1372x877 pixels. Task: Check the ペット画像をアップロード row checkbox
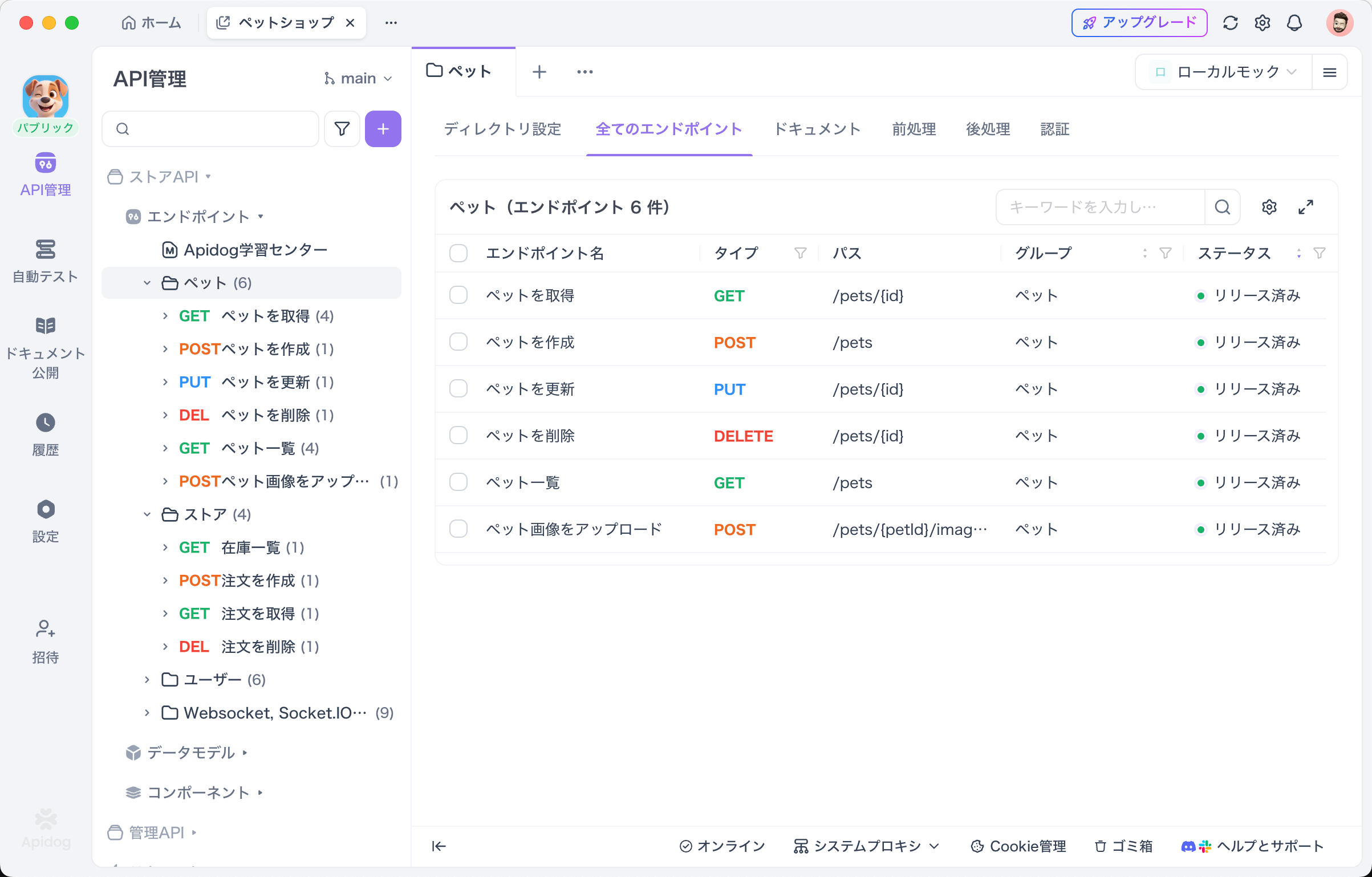[458, 529]
